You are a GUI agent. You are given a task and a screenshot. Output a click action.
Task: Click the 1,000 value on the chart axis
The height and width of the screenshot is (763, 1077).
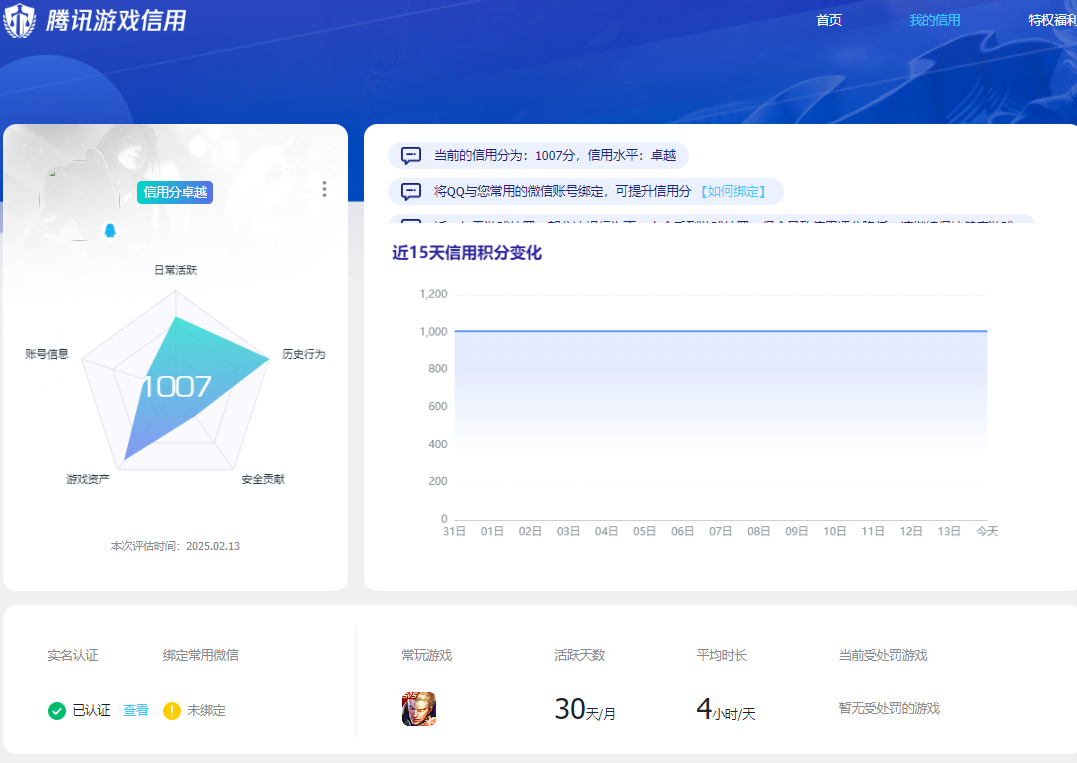pyautogui.click(x=433, y=332)
